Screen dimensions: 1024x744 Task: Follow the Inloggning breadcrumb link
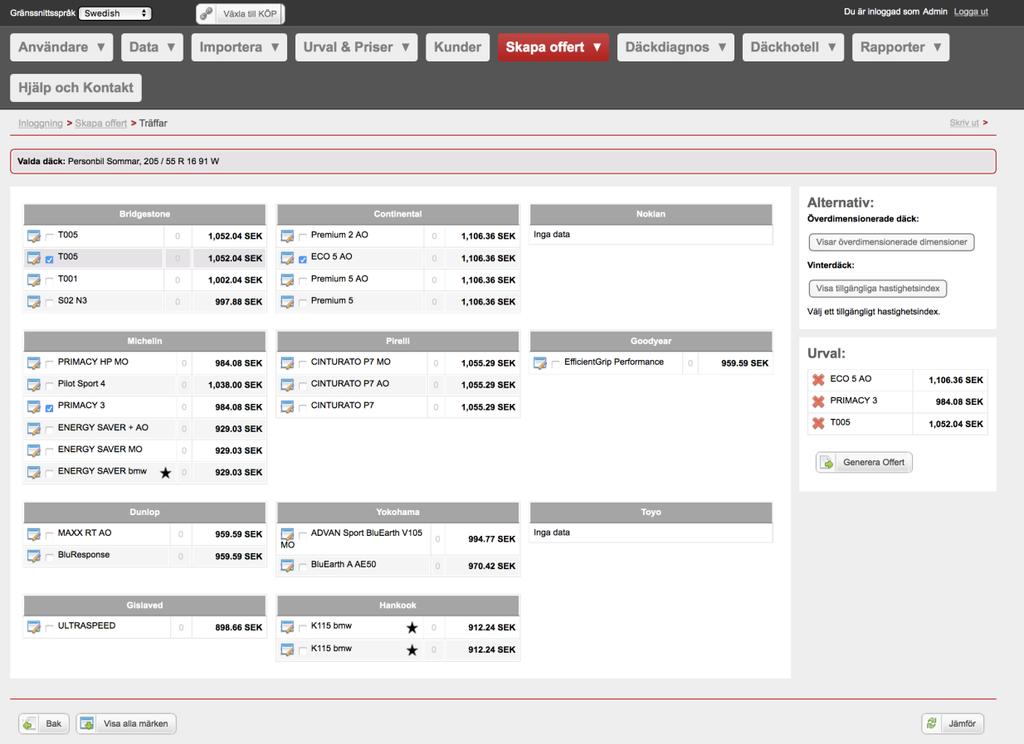40,123
